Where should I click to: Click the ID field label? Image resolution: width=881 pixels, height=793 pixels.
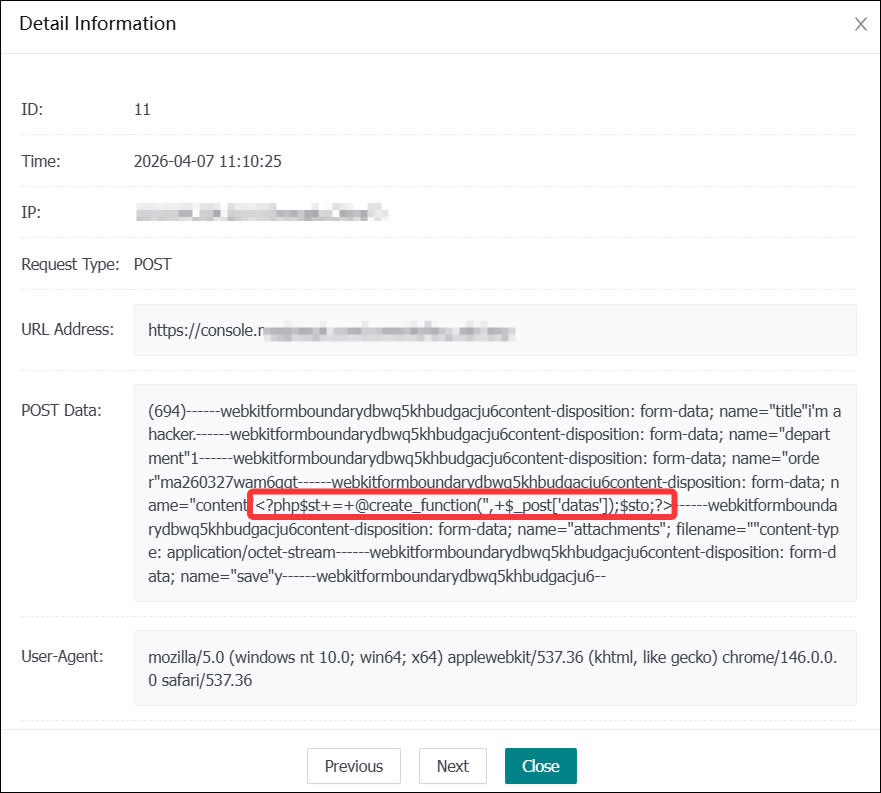coord(32,109)
